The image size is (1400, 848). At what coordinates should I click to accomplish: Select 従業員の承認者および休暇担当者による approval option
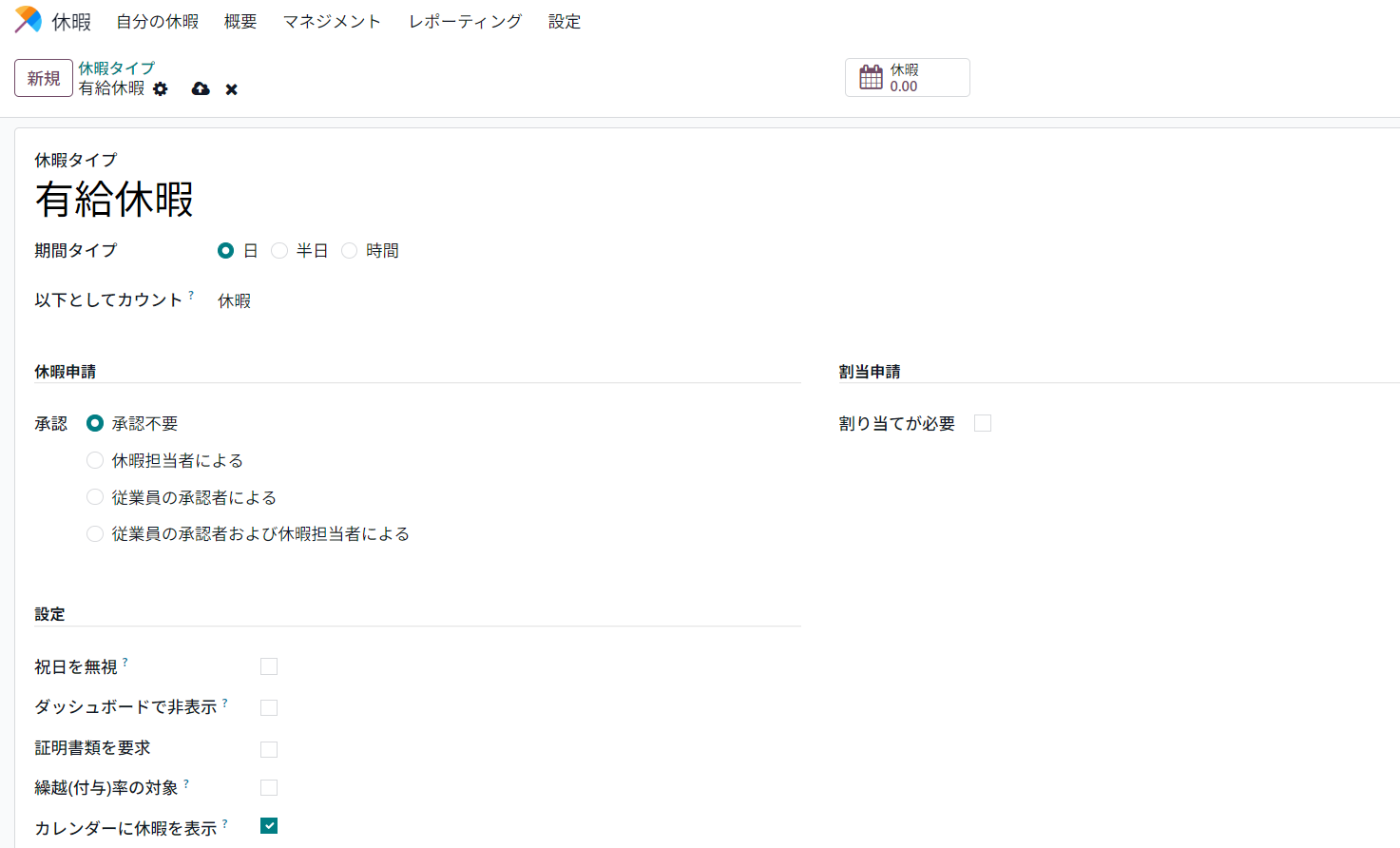[x=95, y=534]
